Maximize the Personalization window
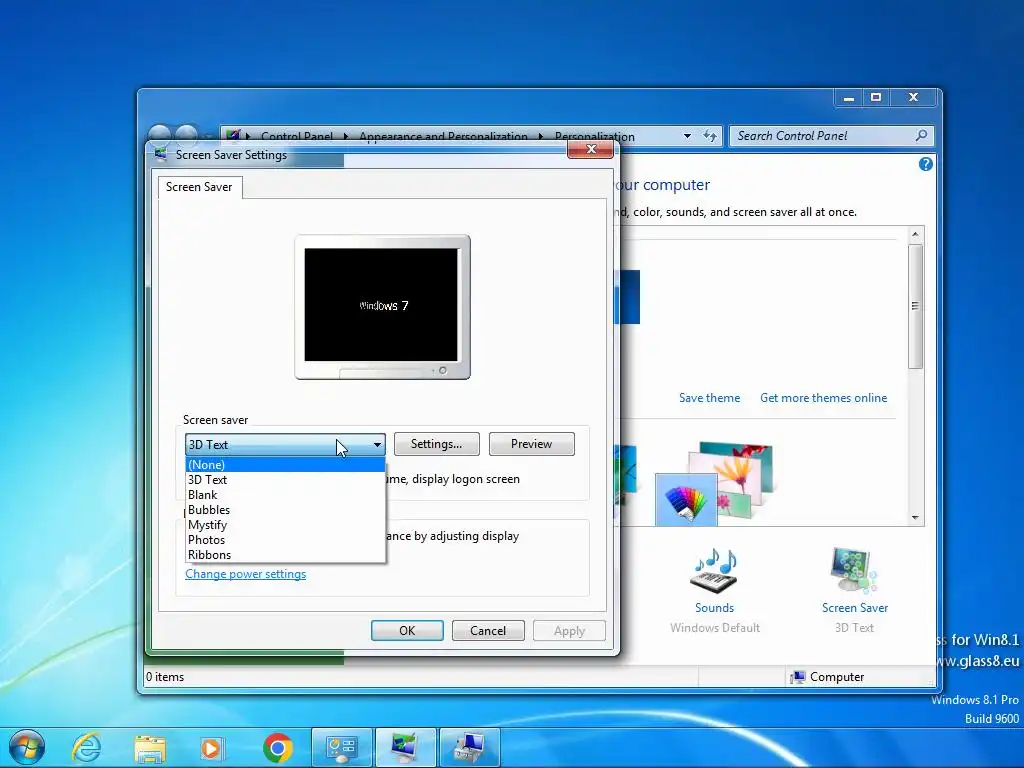This screenshot has width=1024, height=768. pyautogui.click(x=876, y=98)
